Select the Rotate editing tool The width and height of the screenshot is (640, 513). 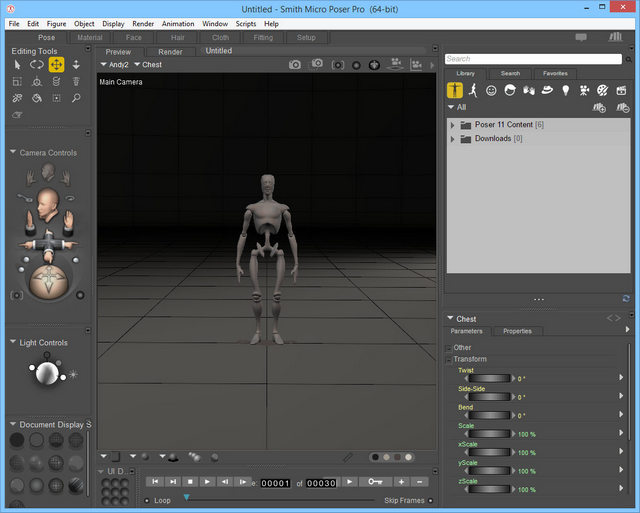click(37, 65)
